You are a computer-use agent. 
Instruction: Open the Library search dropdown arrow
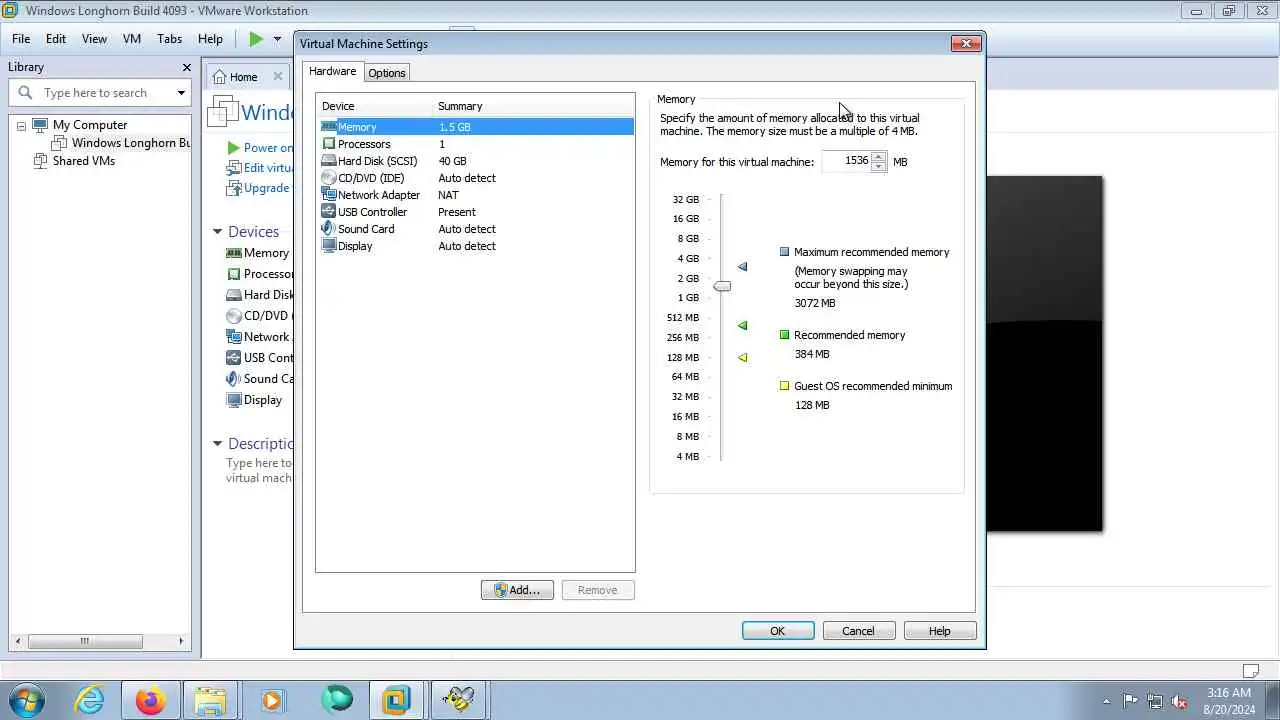click(x=181, y=93)
